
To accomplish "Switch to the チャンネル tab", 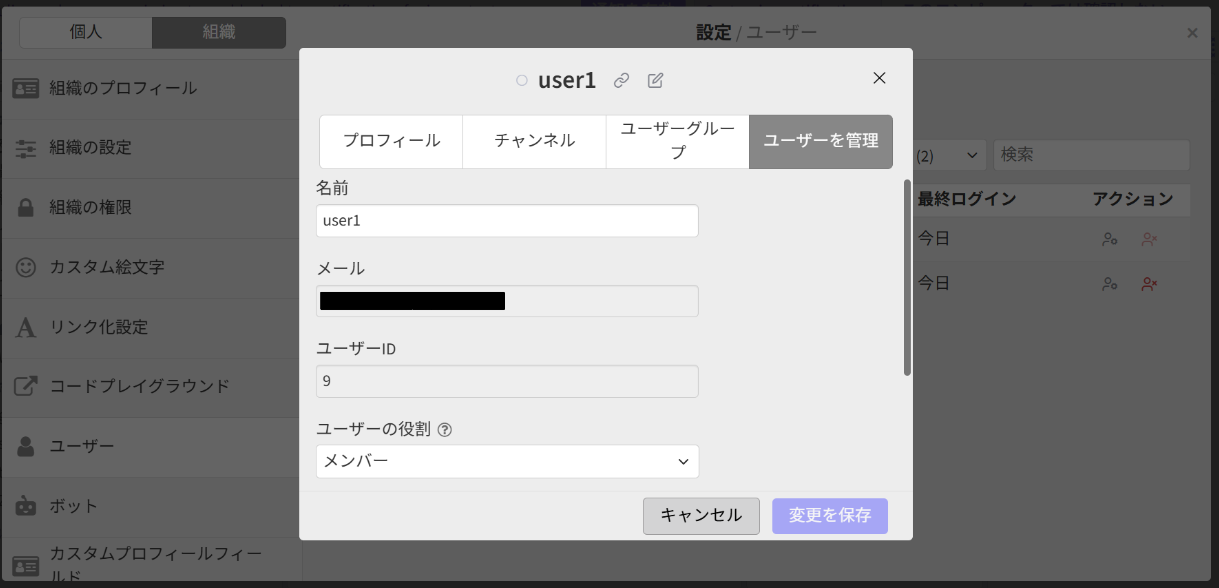I will pyautogui.click(x=533, y=141).
